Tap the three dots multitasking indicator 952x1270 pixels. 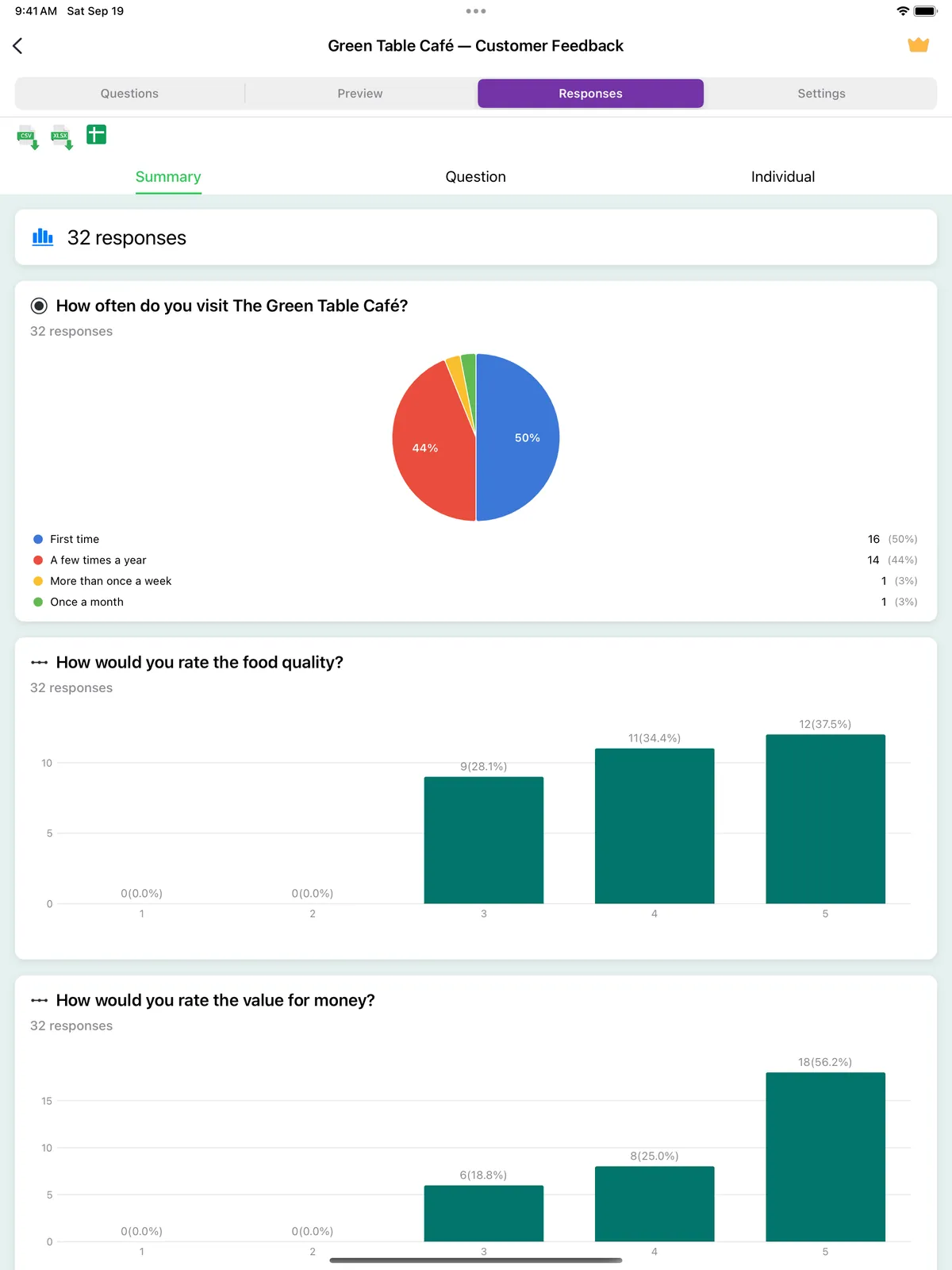[x=476, y=11]
